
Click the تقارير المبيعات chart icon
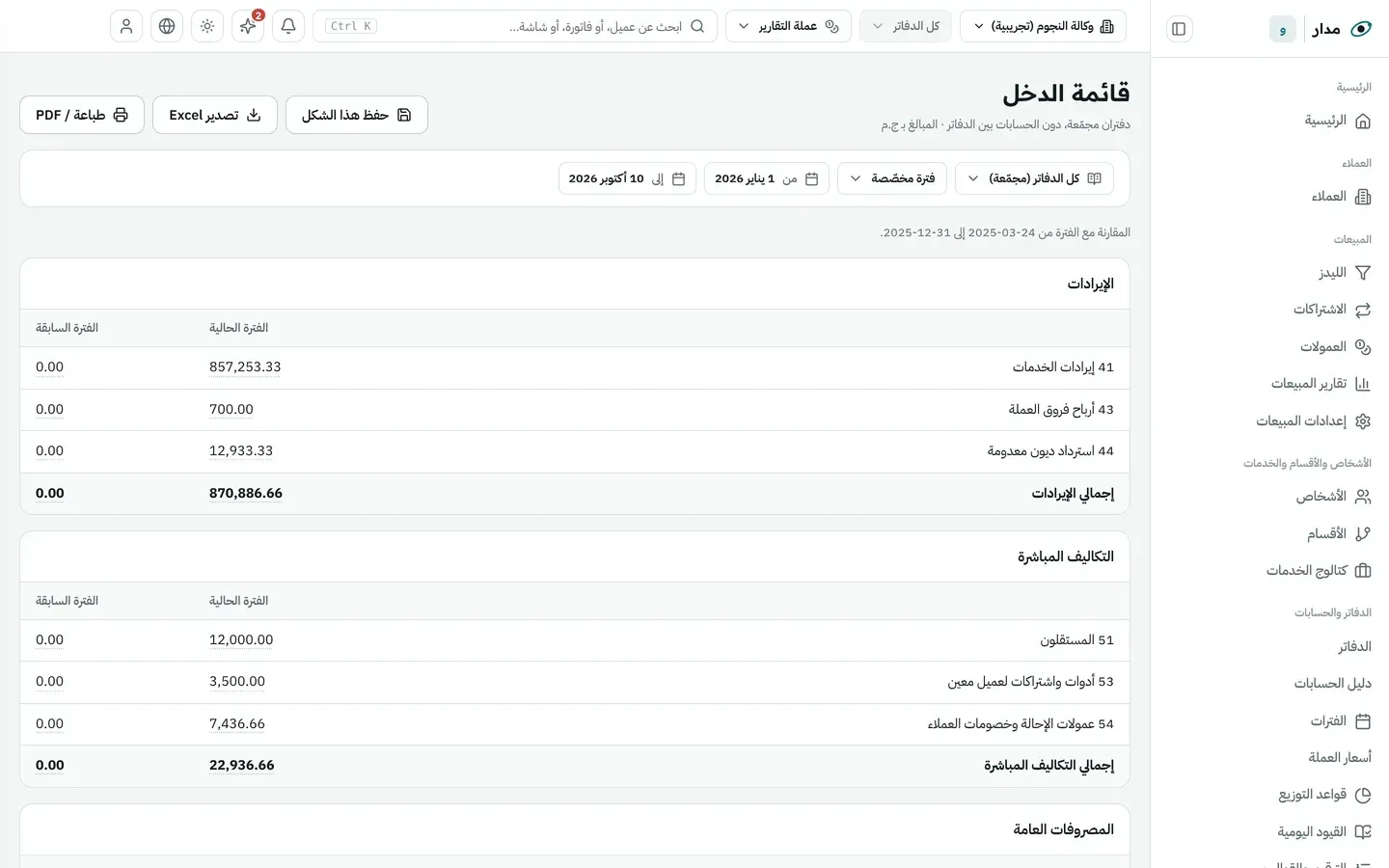(x=1363, y=384)
